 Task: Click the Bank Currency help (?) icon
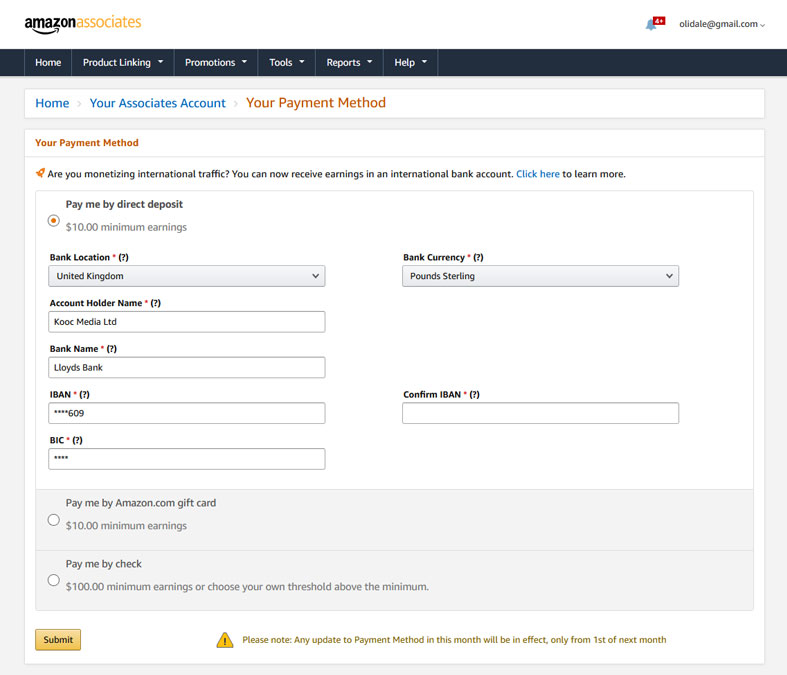point(478,258)
